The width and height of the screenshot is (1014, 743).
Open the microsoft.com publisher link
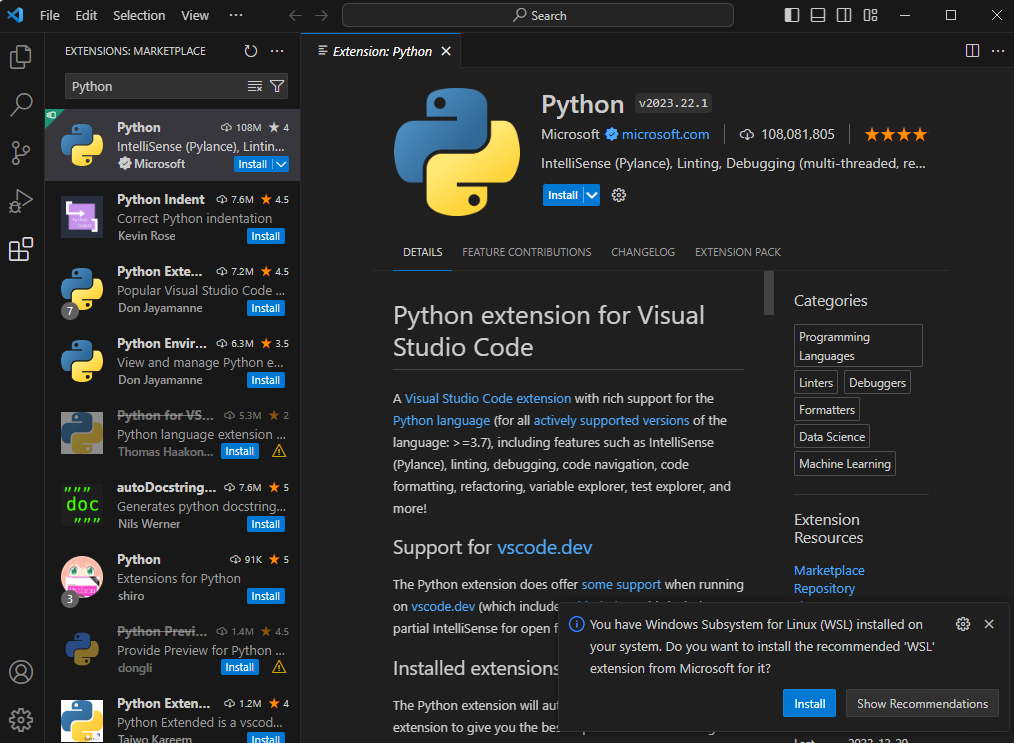pos(665,135)
